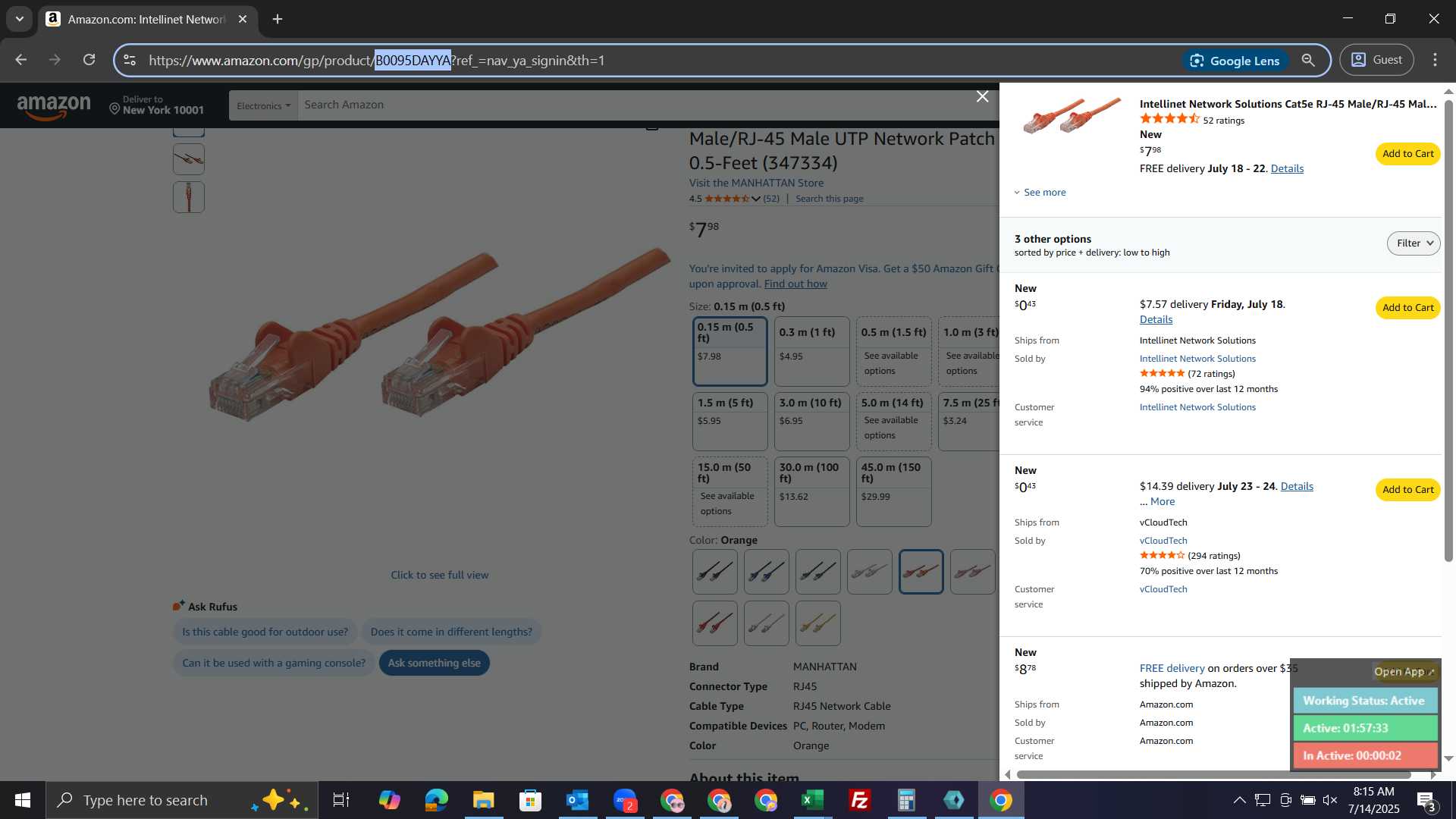Click the Find out how link
This screenshot has width=1456, height=819.
tap(795, 284)
